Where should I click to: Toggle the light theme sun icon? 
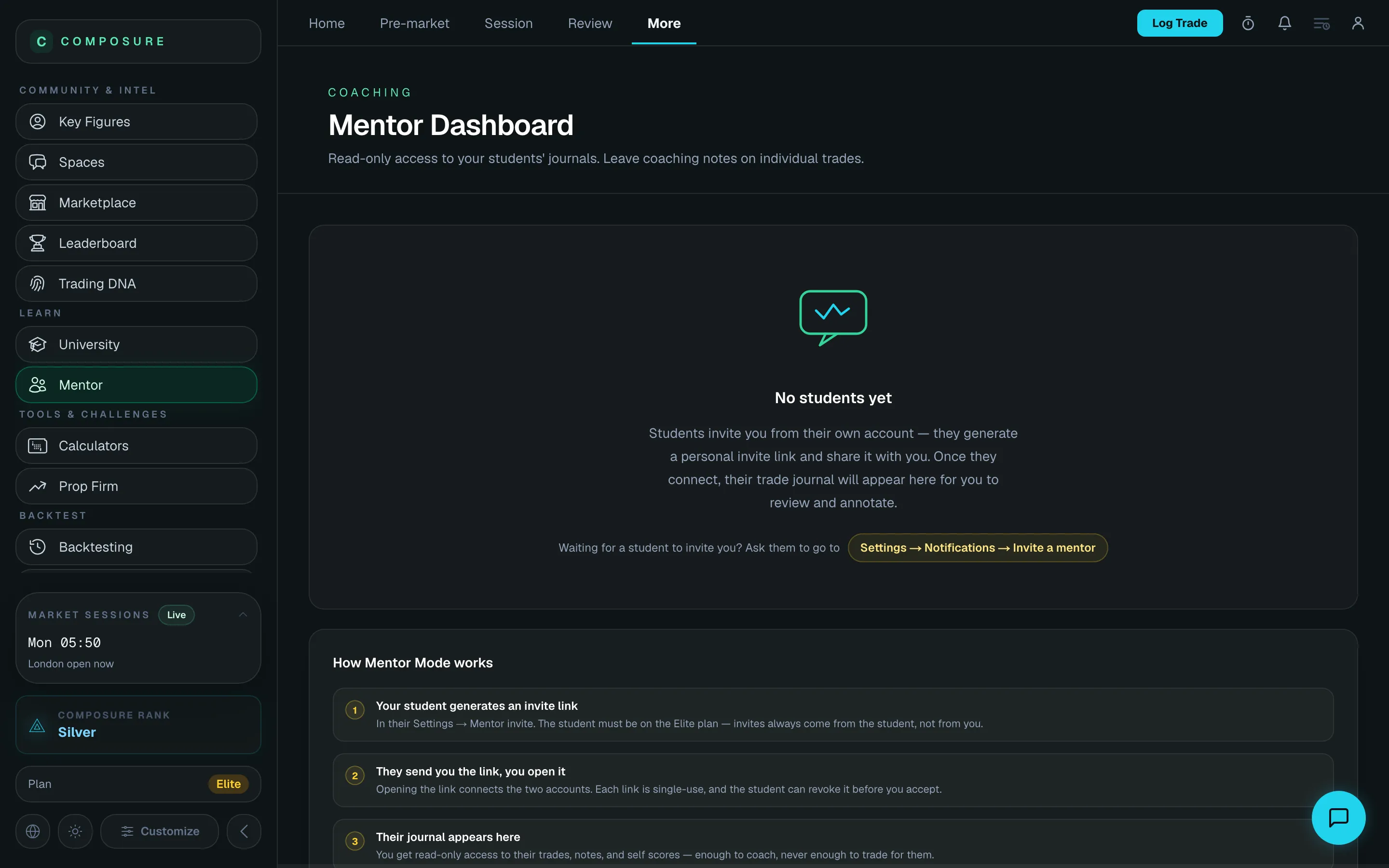75,831
